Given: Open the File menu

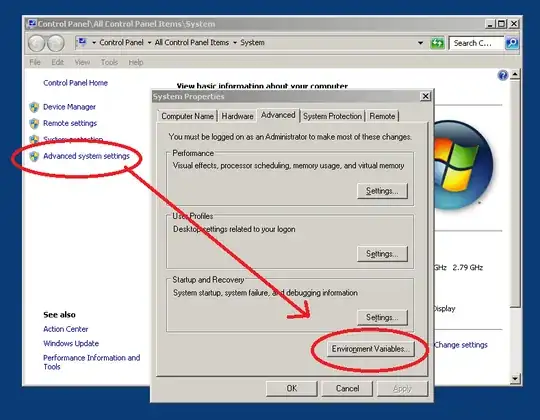Looking at the screenshot, I should (x=35, y=62).
